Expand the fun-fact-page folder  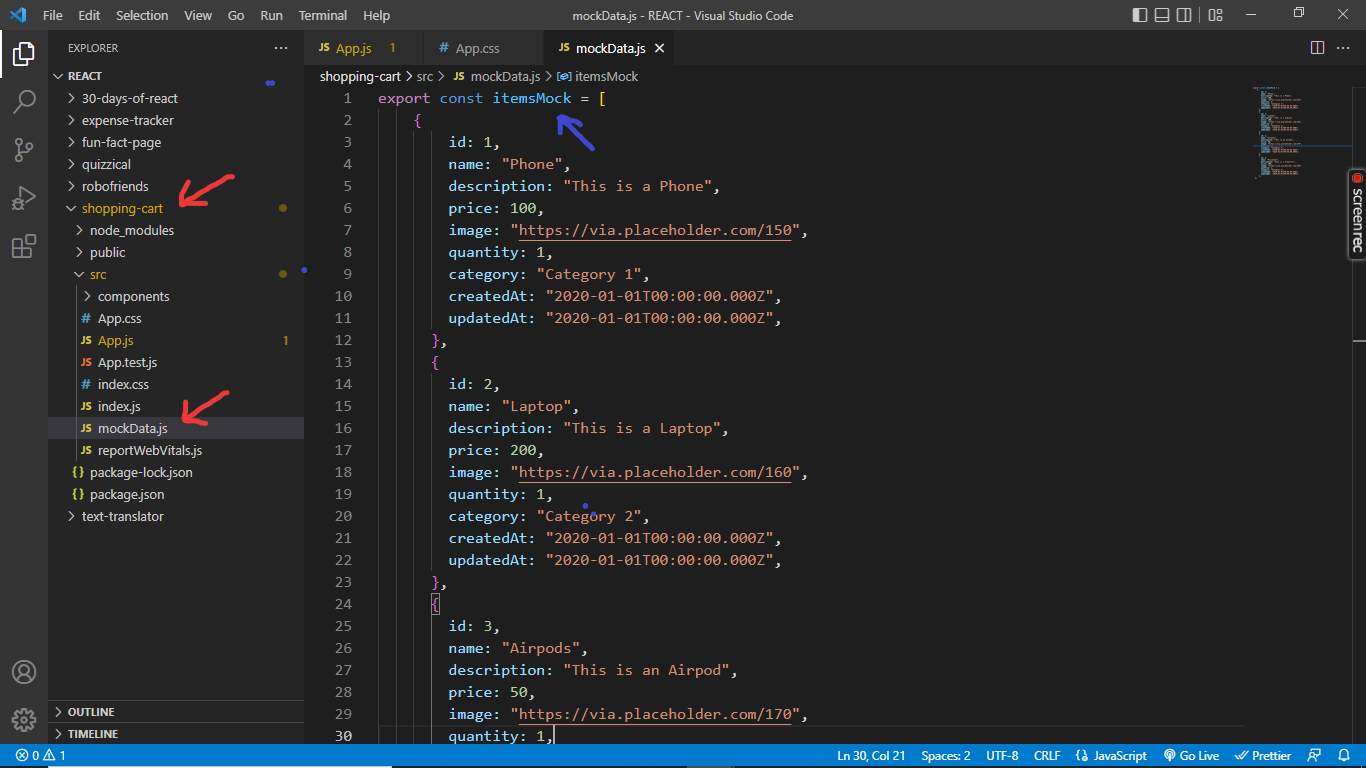pos(176,142)
